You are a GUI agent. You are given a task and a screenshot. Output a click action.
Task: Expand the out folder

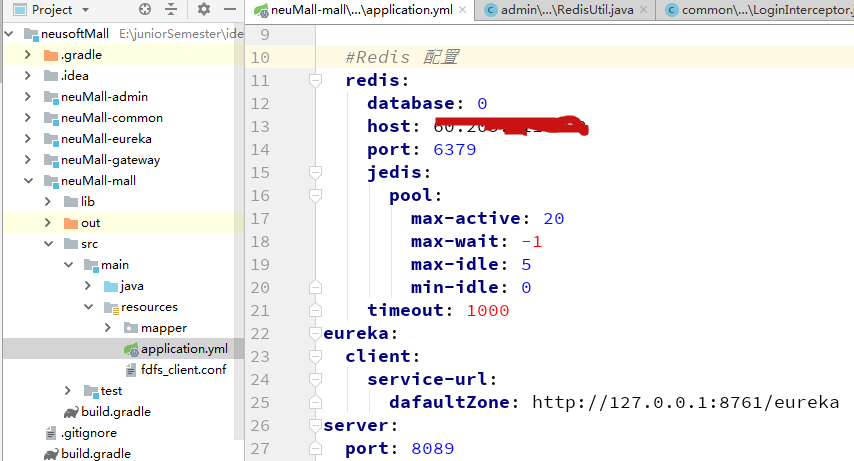[x=48, y=223]
